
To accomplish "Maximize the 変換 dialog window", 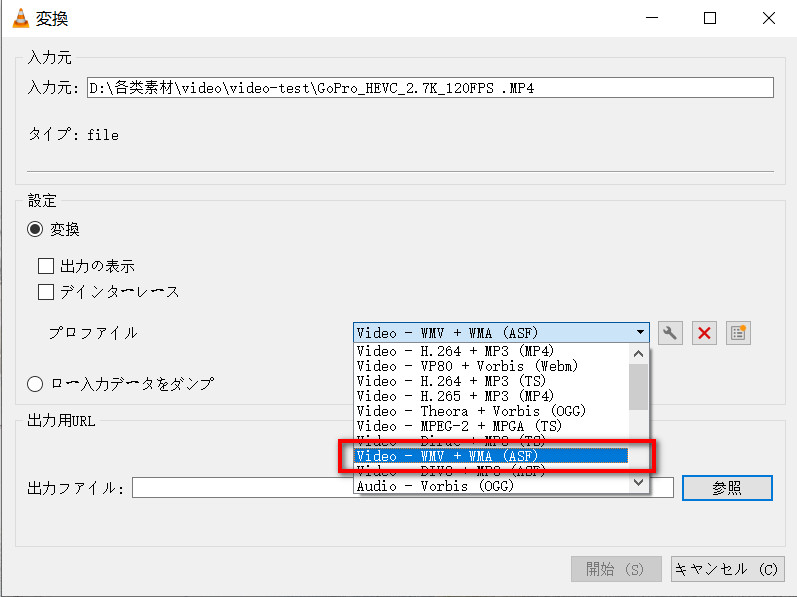I will click(x=710, y=18).
